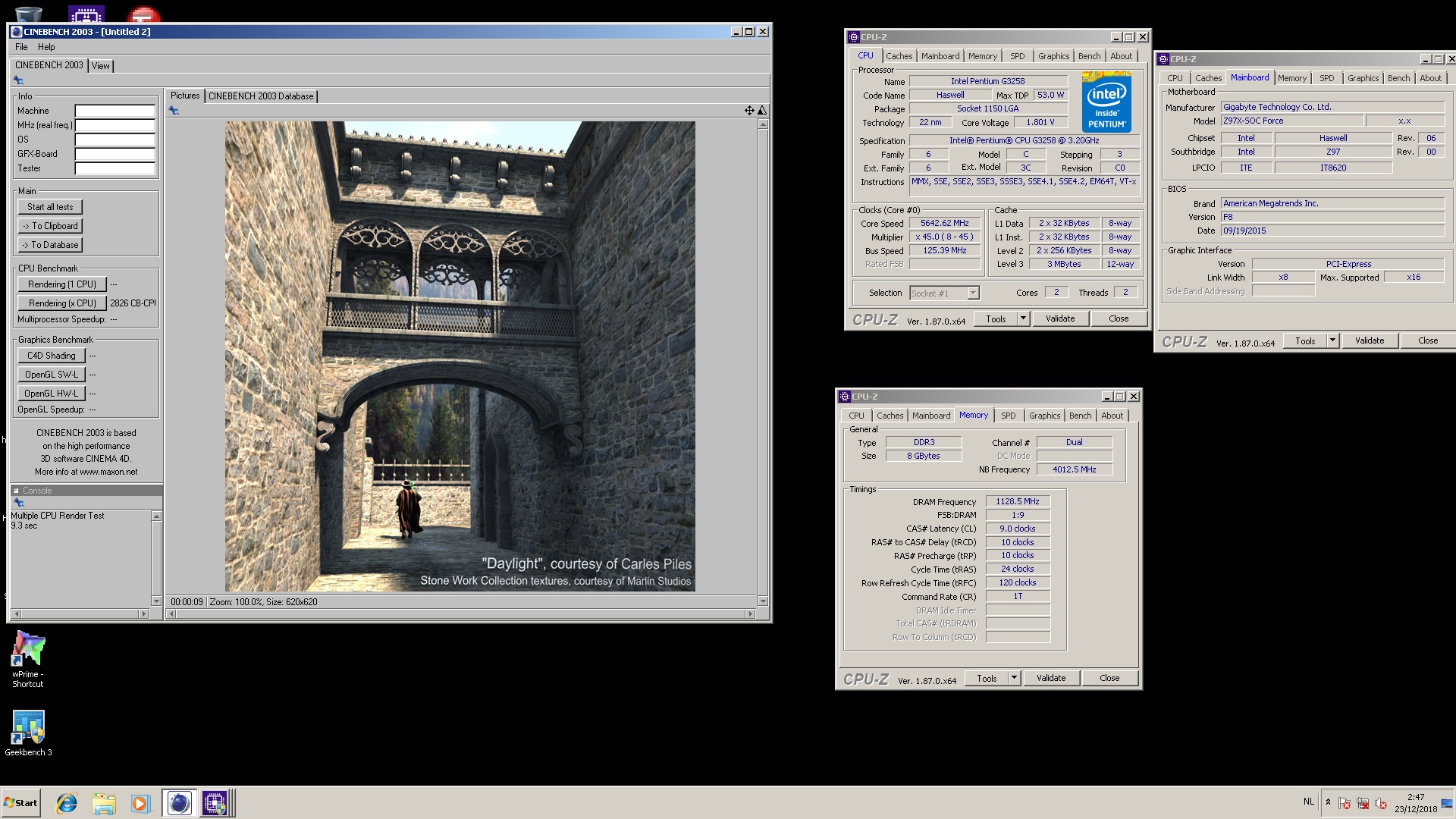Run the OpenGL SW-L test
This screenshot has height=819, width=1456.
coord(52,375)
